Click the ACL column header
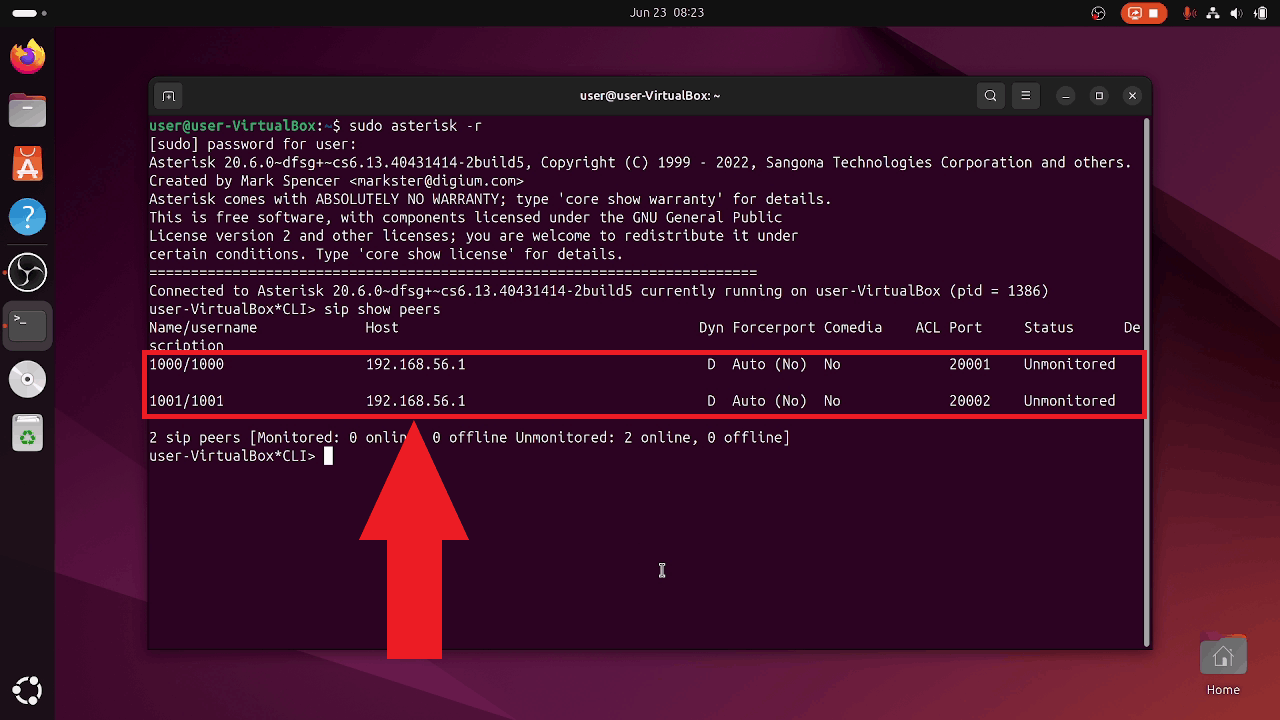The width and height of the screenshot is (1280, 720). [x=928, y=328]
